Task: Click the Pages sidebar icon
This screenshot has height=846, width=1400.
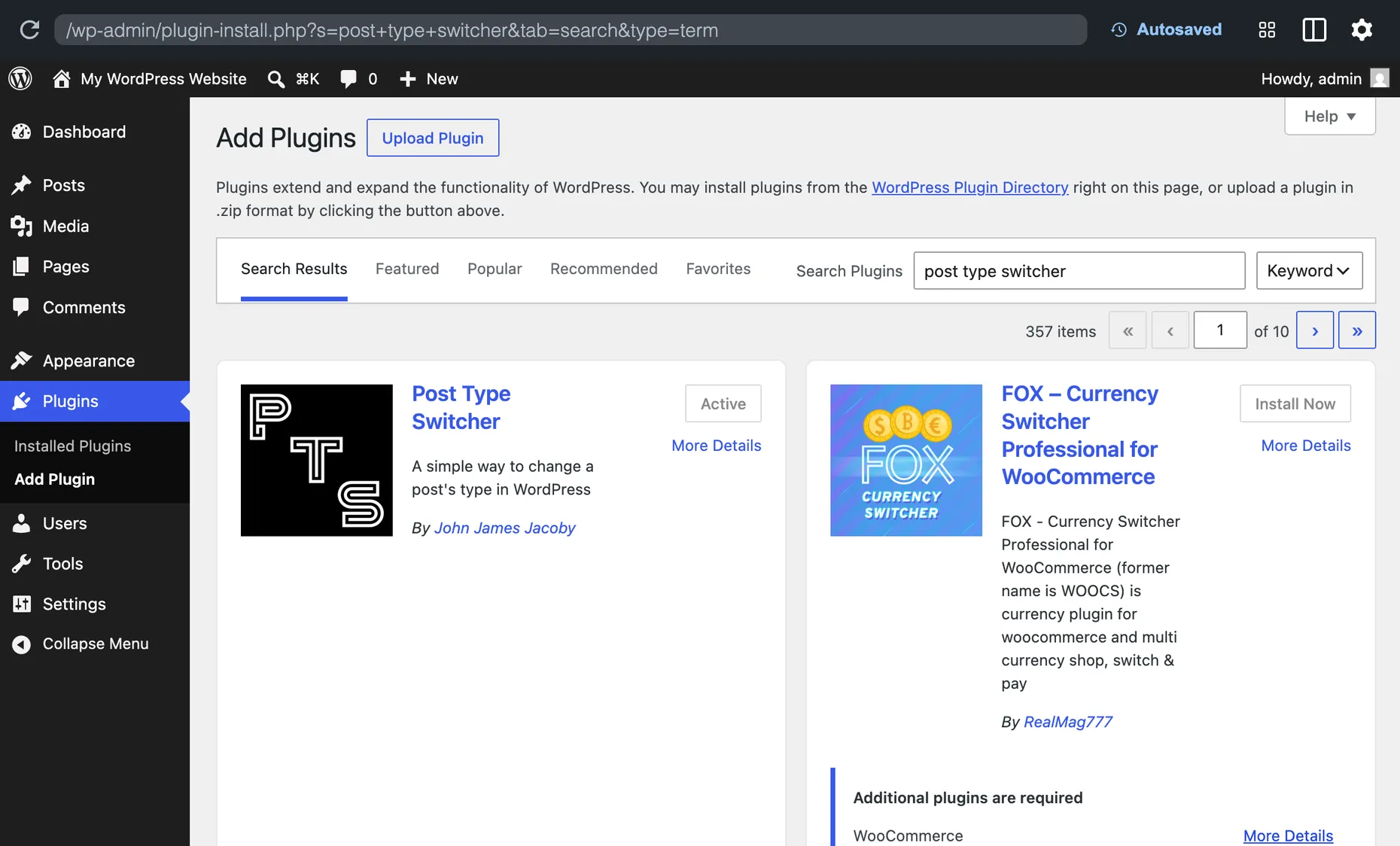Action: (21, 266)
